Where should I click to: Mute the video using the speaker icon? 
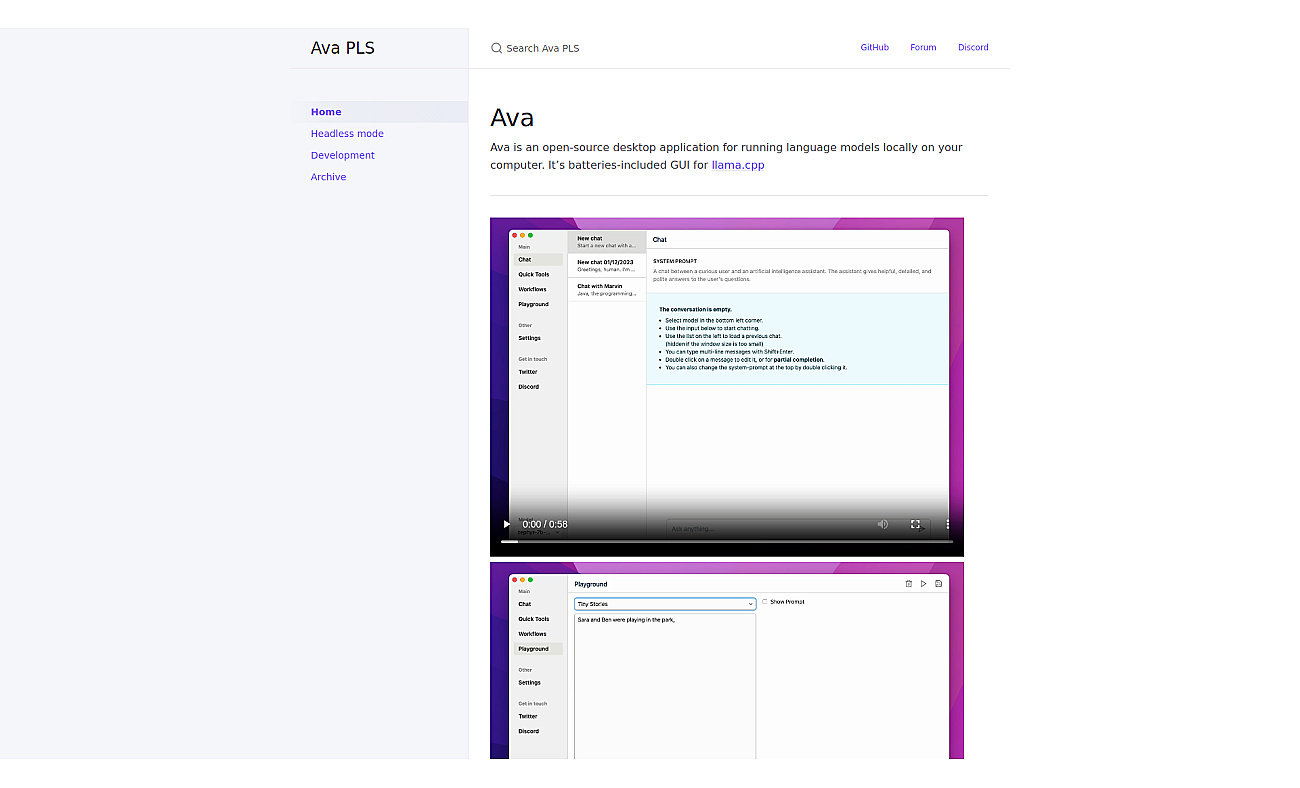tap(883, 524)
